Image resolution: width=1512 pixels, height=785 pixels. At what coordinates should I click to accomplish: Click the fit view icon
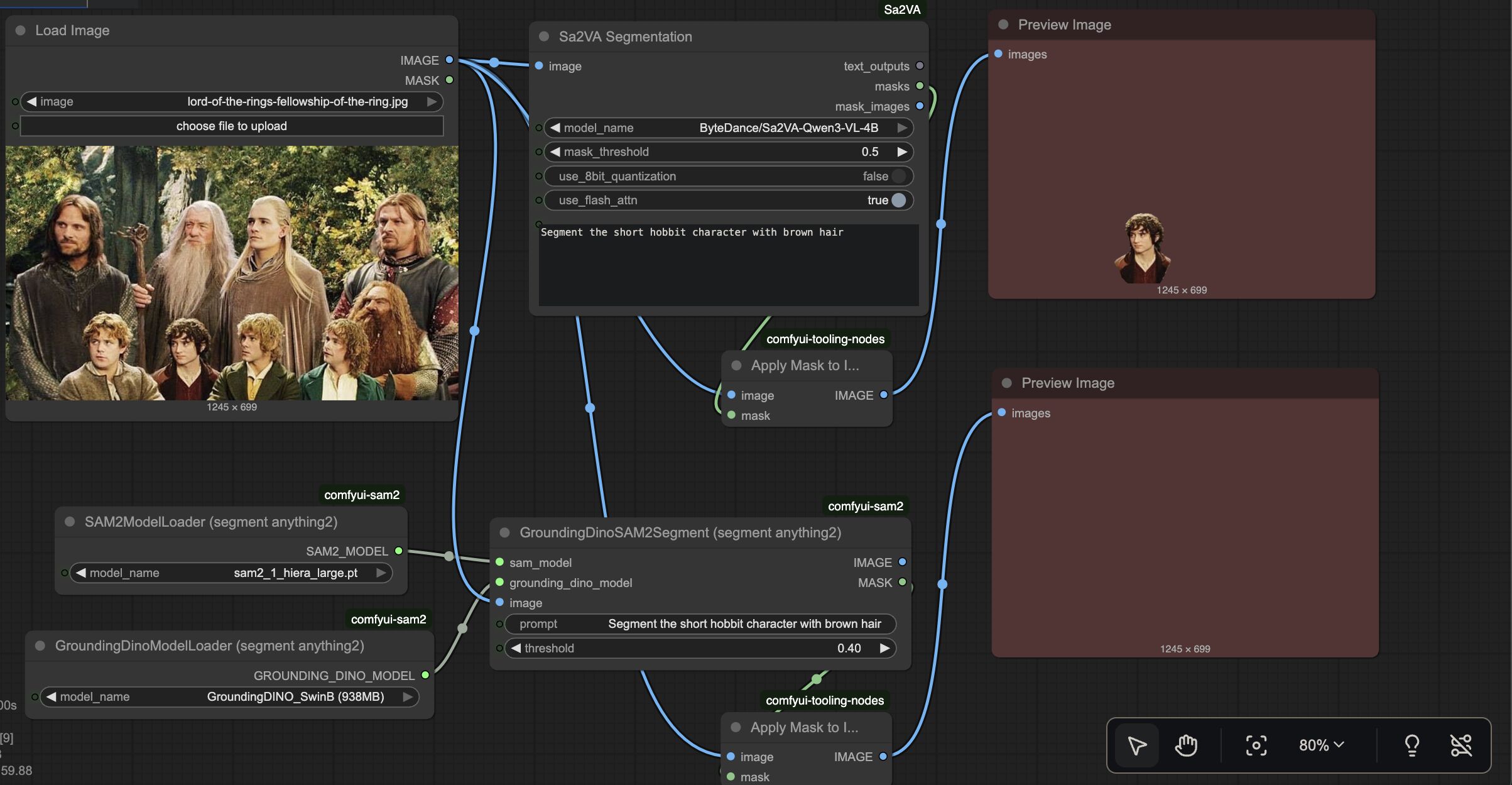(1256, 745)
